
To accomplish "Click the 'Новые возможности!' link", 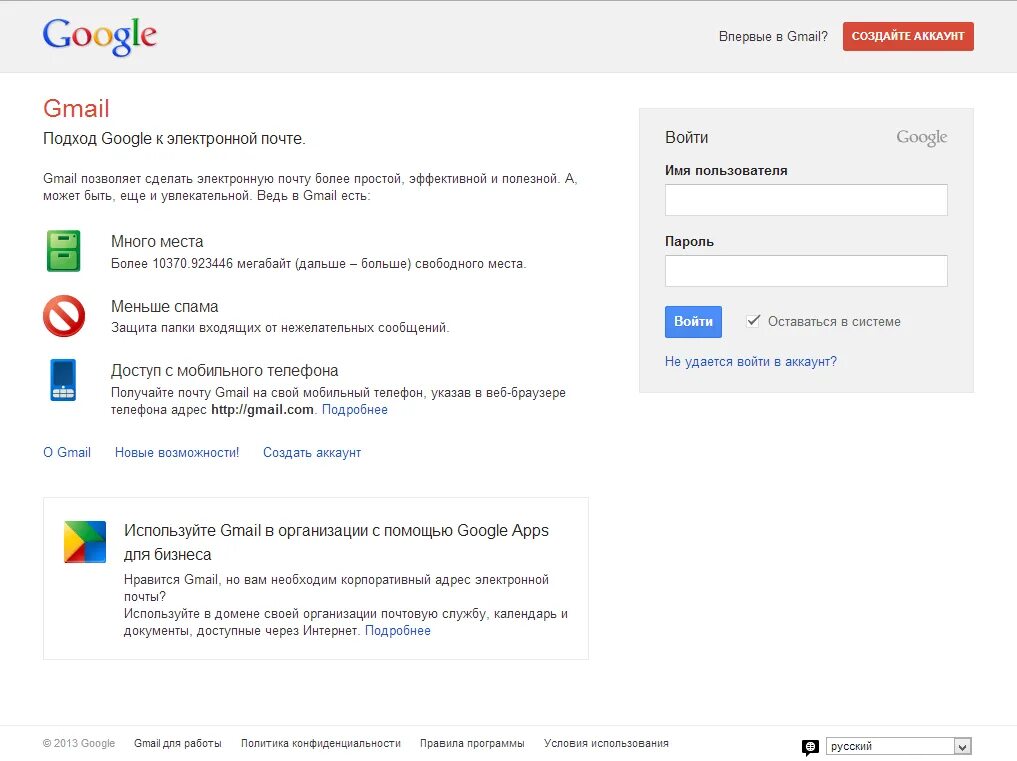I will (x=177, y=453).
